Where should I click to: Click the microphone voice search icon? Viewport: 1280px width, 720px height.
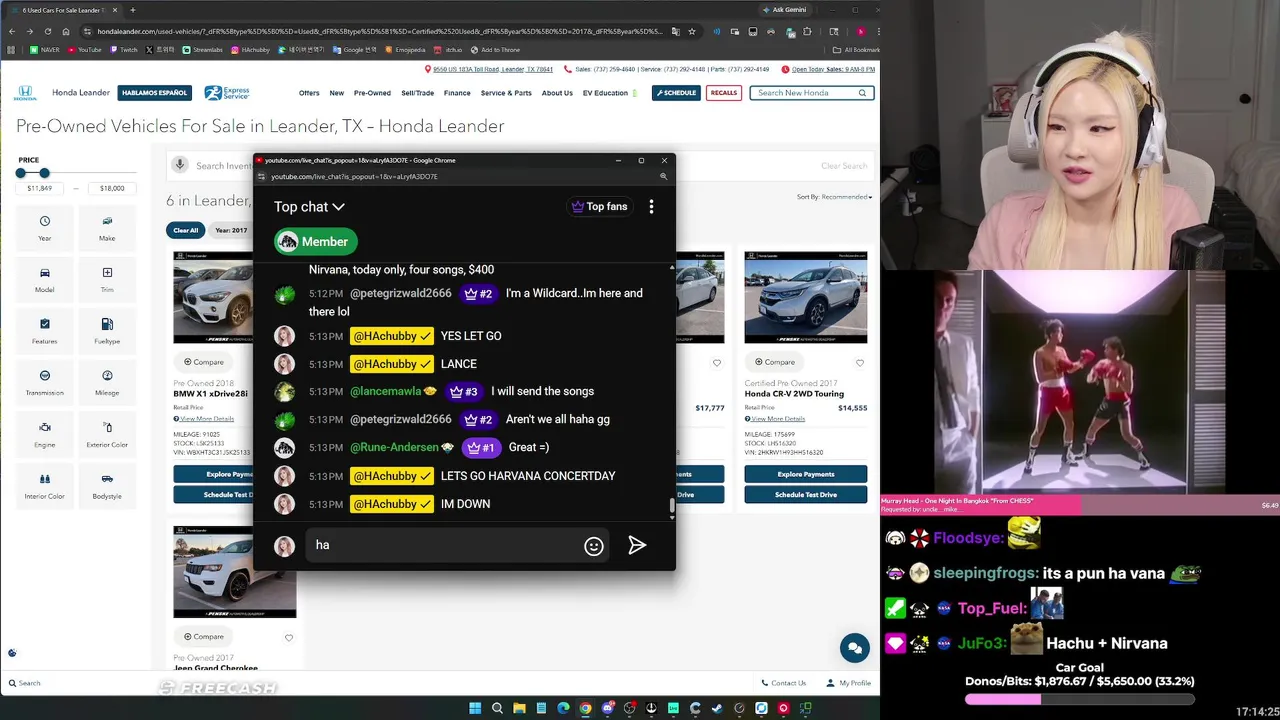(180, 165)
